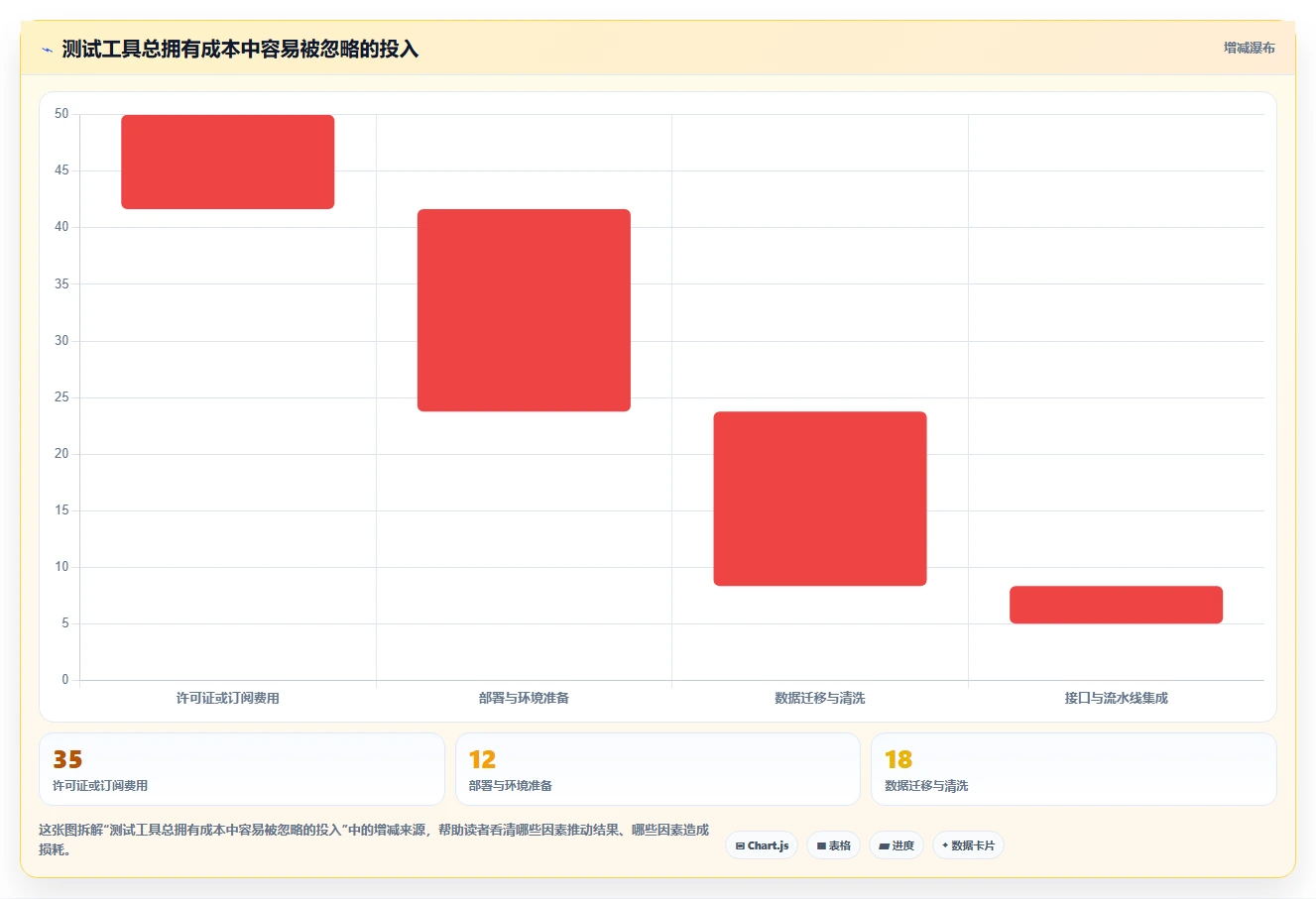Open the data card showing 35
Image resolution: width=1316 pixels, height=899 pixels.
point(242,769)
